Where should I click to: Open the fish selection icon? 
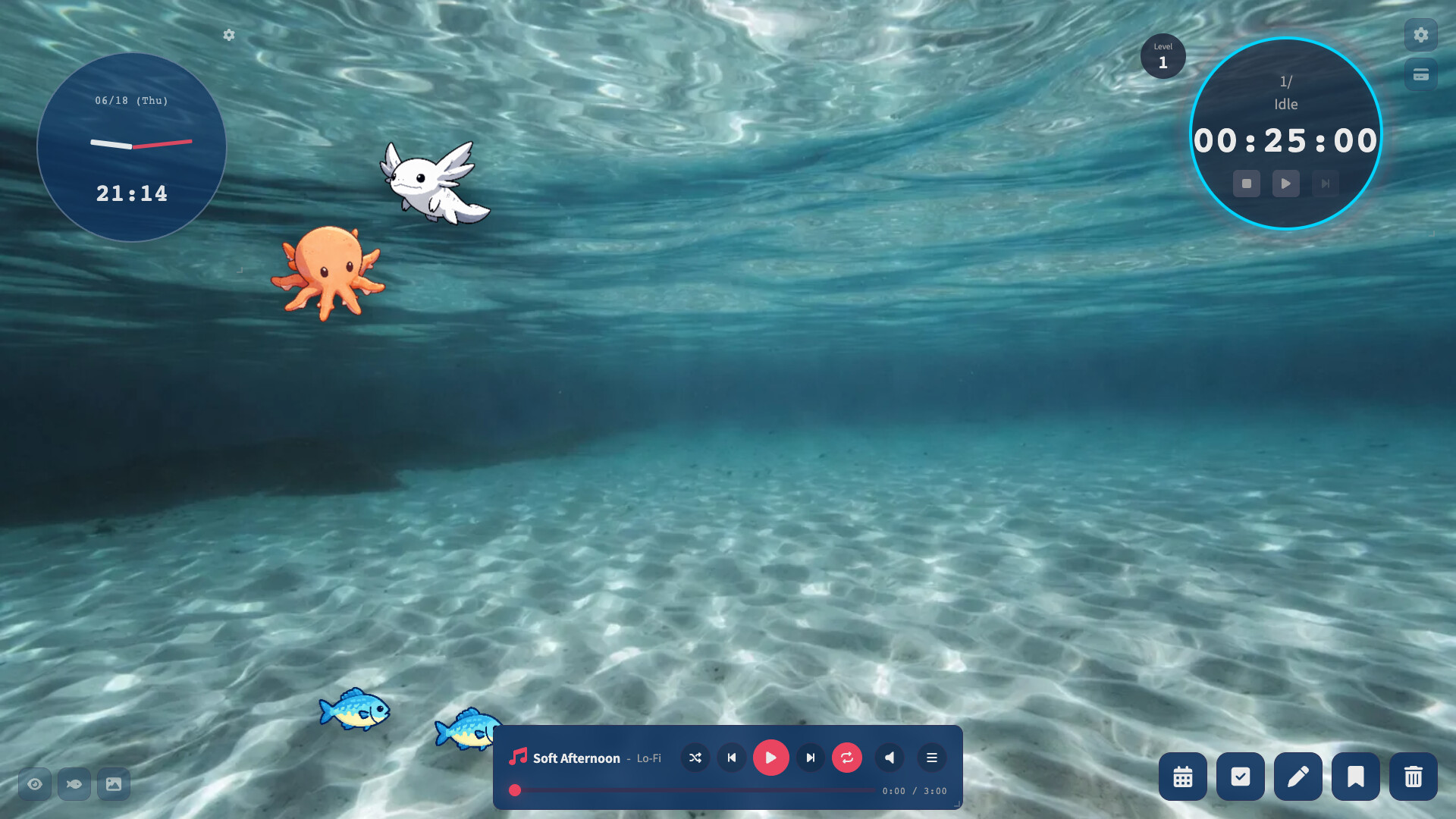coord(74,784)
